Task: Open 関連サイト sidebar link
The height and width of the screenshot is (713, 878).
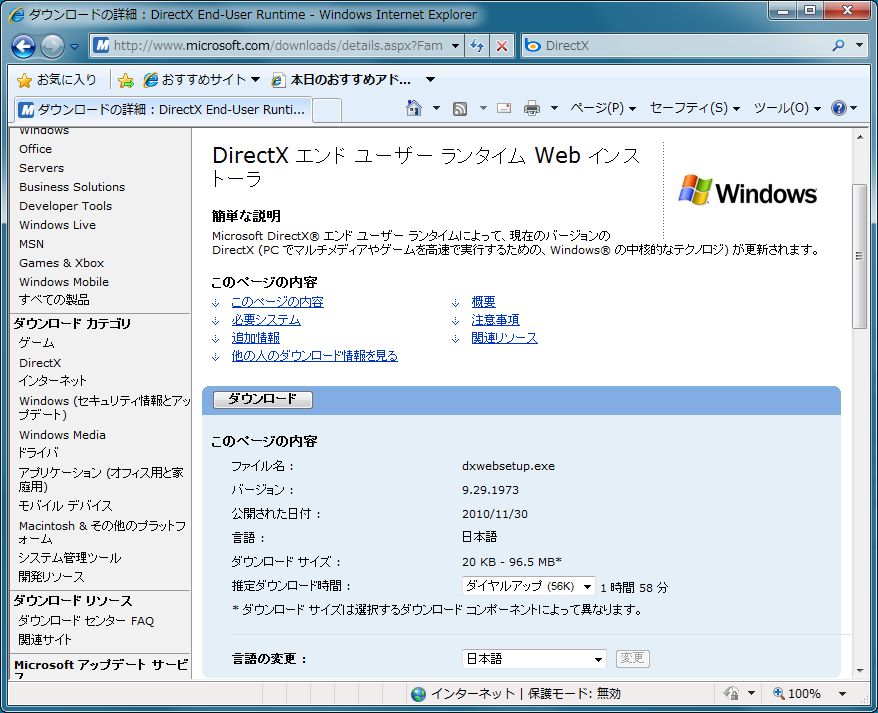Action: (45, 640)
